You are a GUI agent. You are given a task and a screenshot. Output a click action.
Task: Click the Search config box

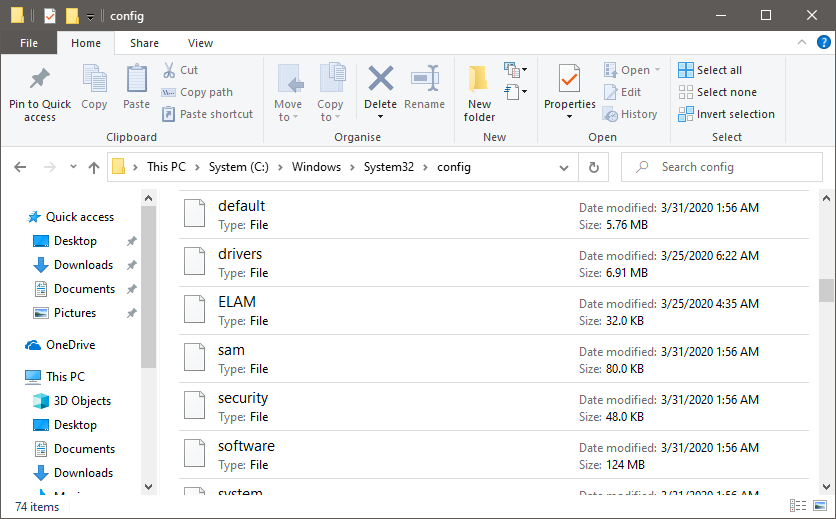pos(721,167)
